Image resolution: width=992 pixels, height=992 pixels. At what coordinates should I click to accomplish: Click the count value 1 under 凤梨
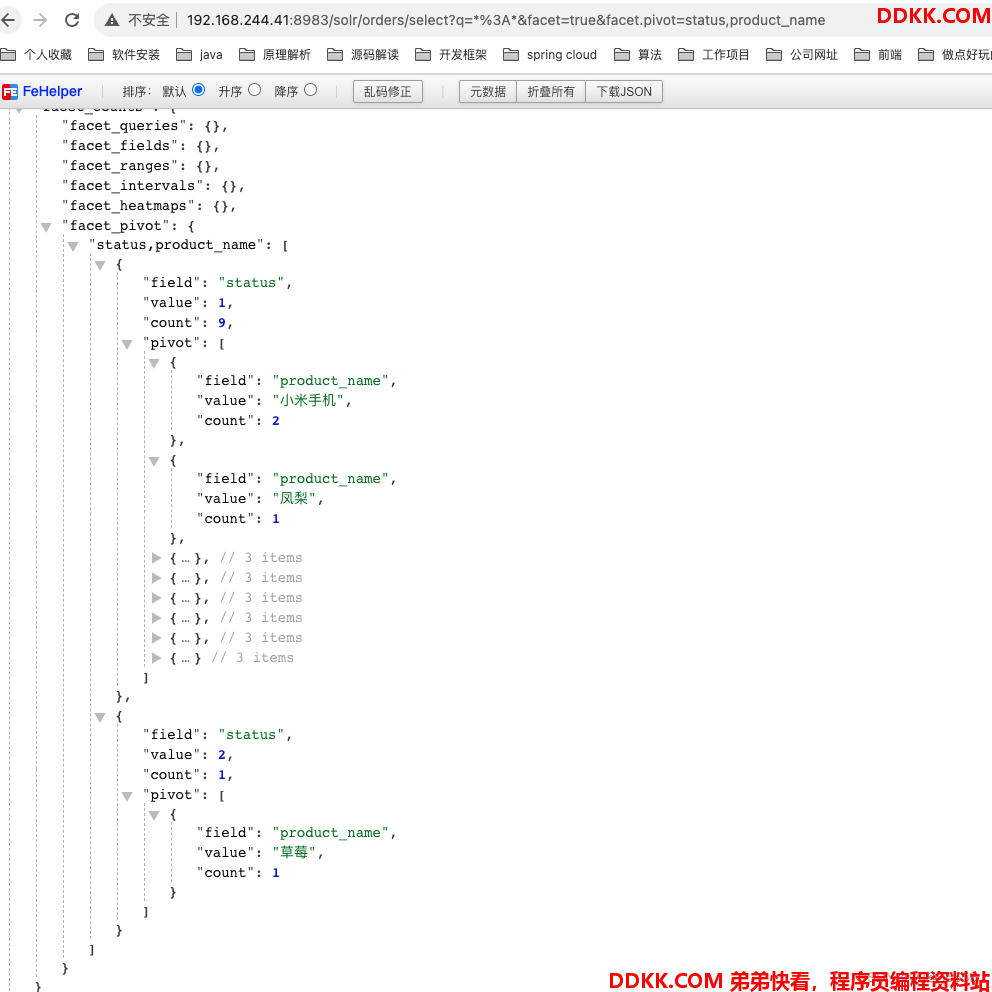[x=276, y=519]
